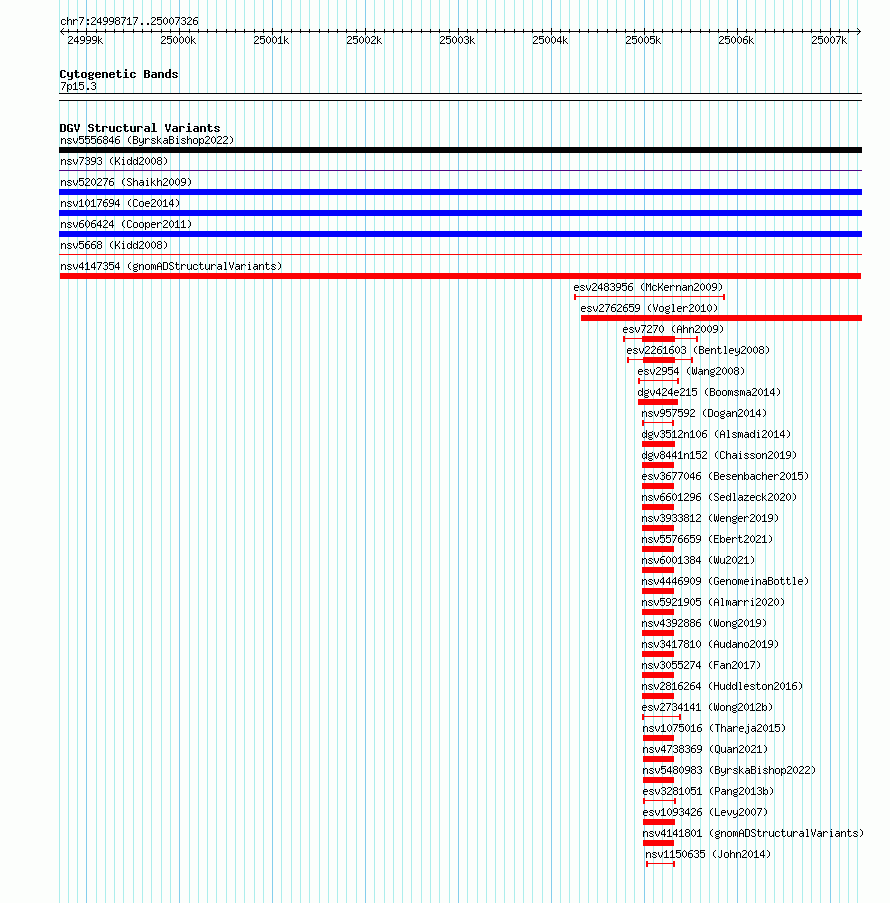Open the nsv5668 (Kidd2008) label
The height and width of the screenshot is (903, 890).
click(114, 245)
